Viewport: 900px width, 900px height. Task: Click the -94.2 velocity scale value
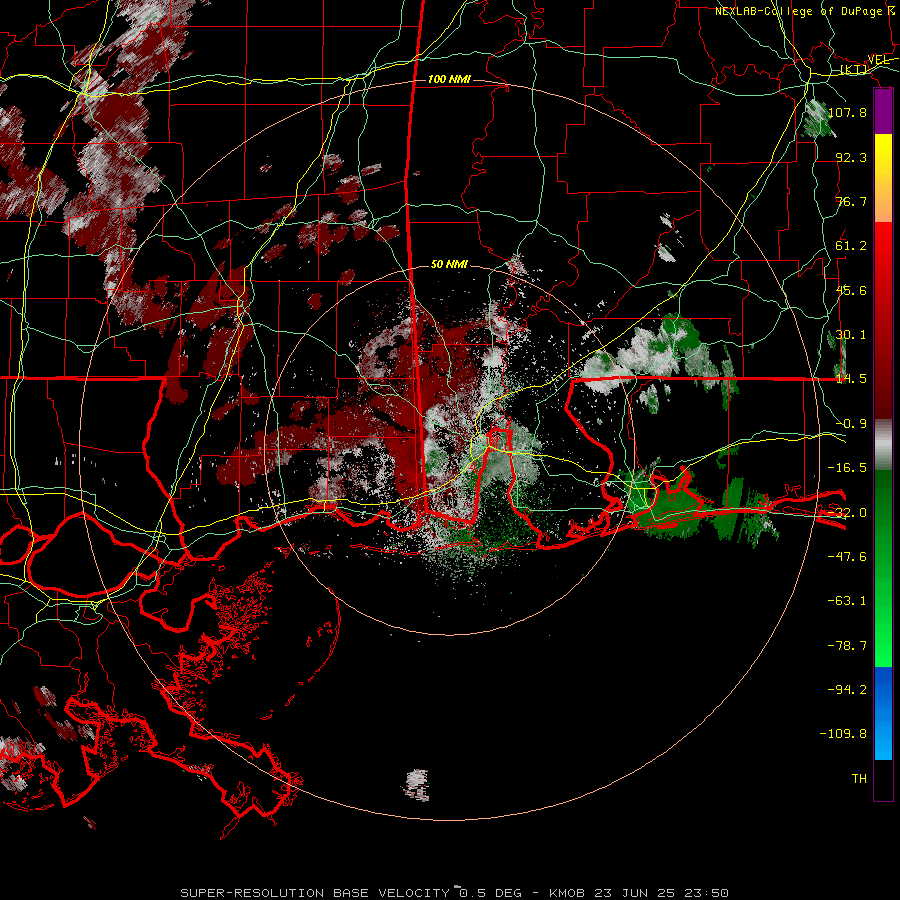847,690
